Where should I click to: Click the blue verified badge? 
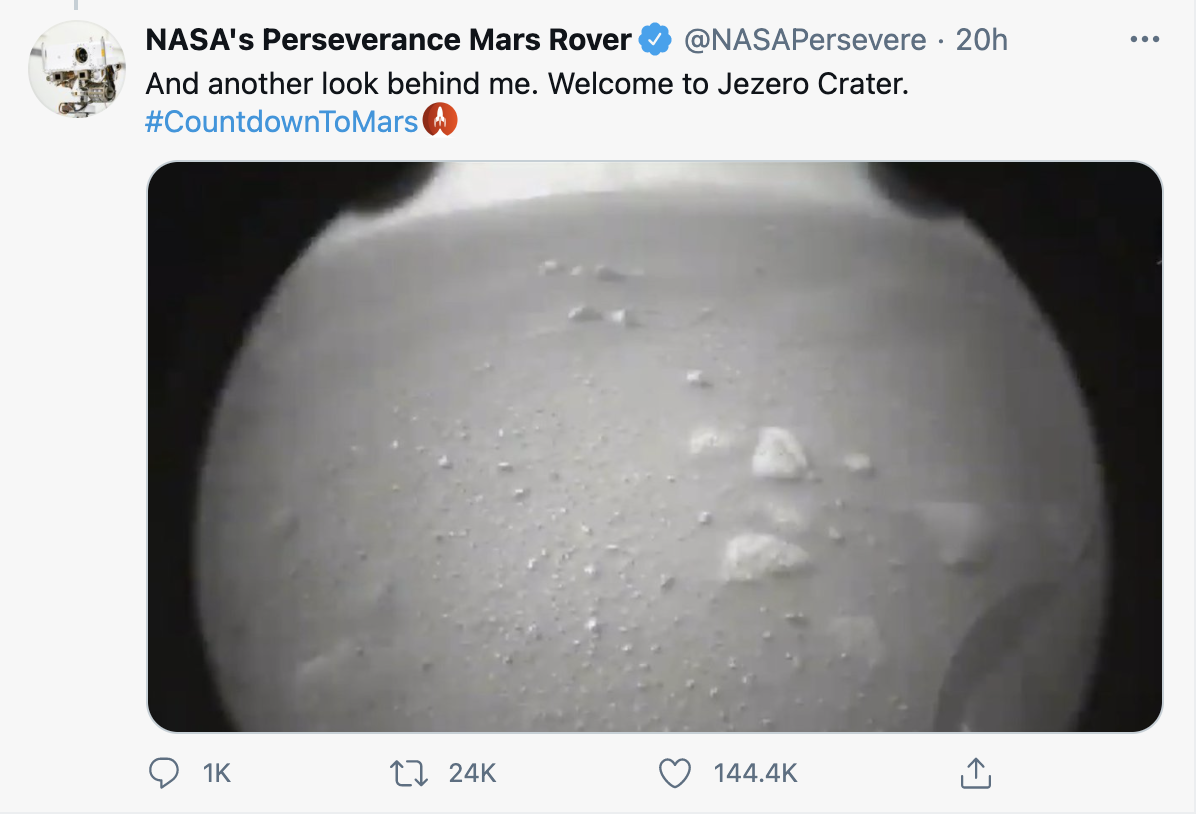coord(655,40)
